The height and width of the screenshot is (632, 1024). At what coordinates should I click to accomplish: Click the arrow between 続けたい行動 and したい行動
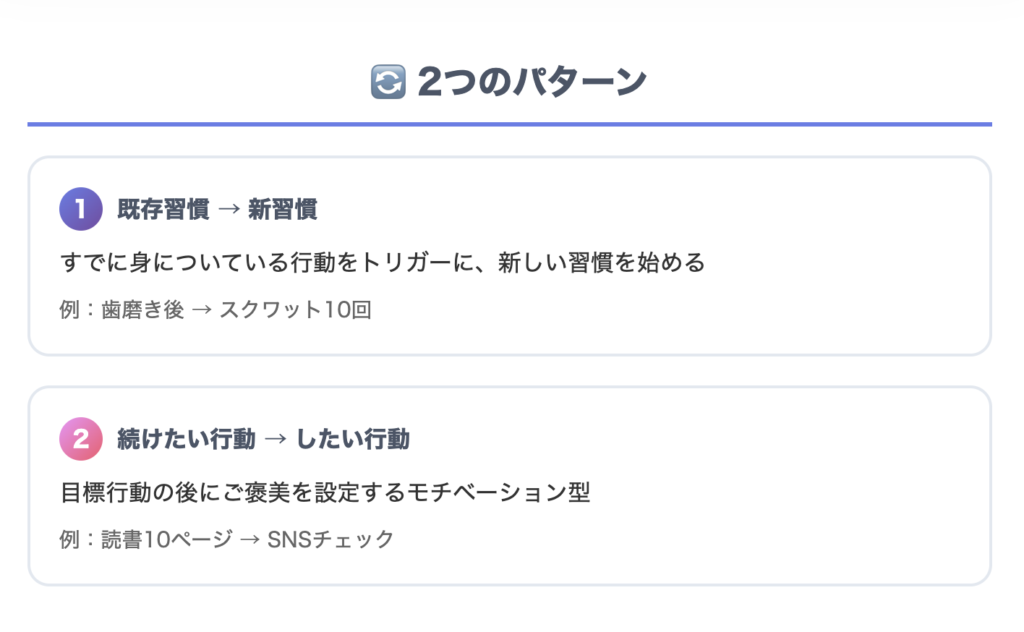275,439
